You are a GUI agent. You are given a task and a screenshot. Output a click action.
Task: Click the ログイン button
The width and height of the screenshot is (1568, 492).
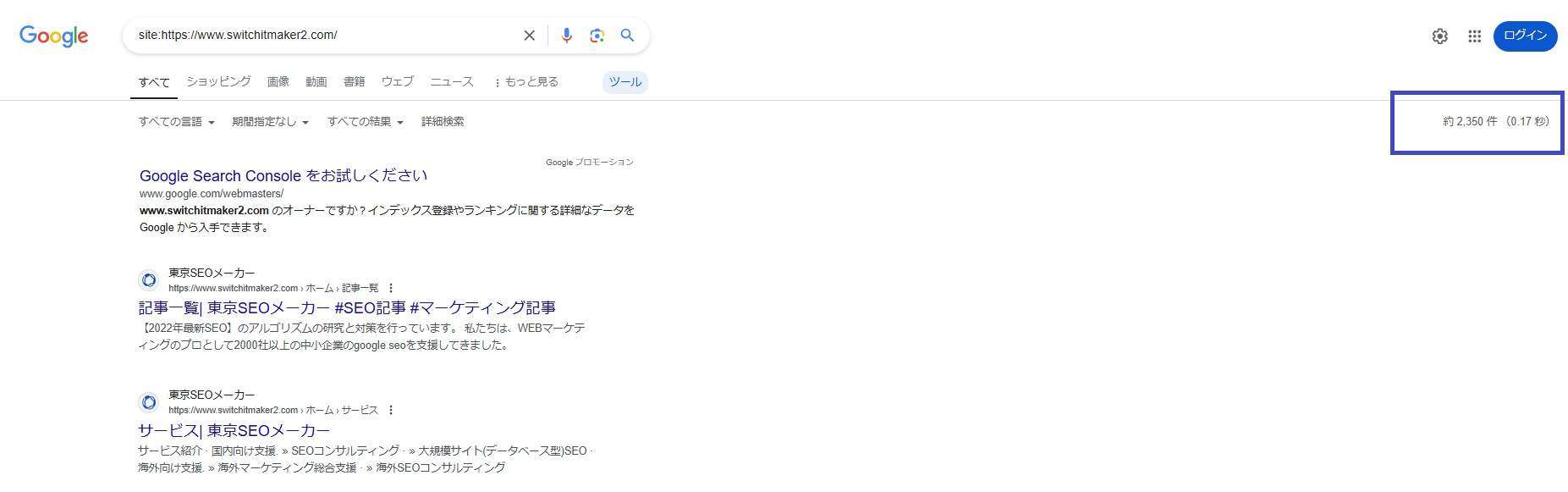pyautogui.click(x=1525, y=36)
